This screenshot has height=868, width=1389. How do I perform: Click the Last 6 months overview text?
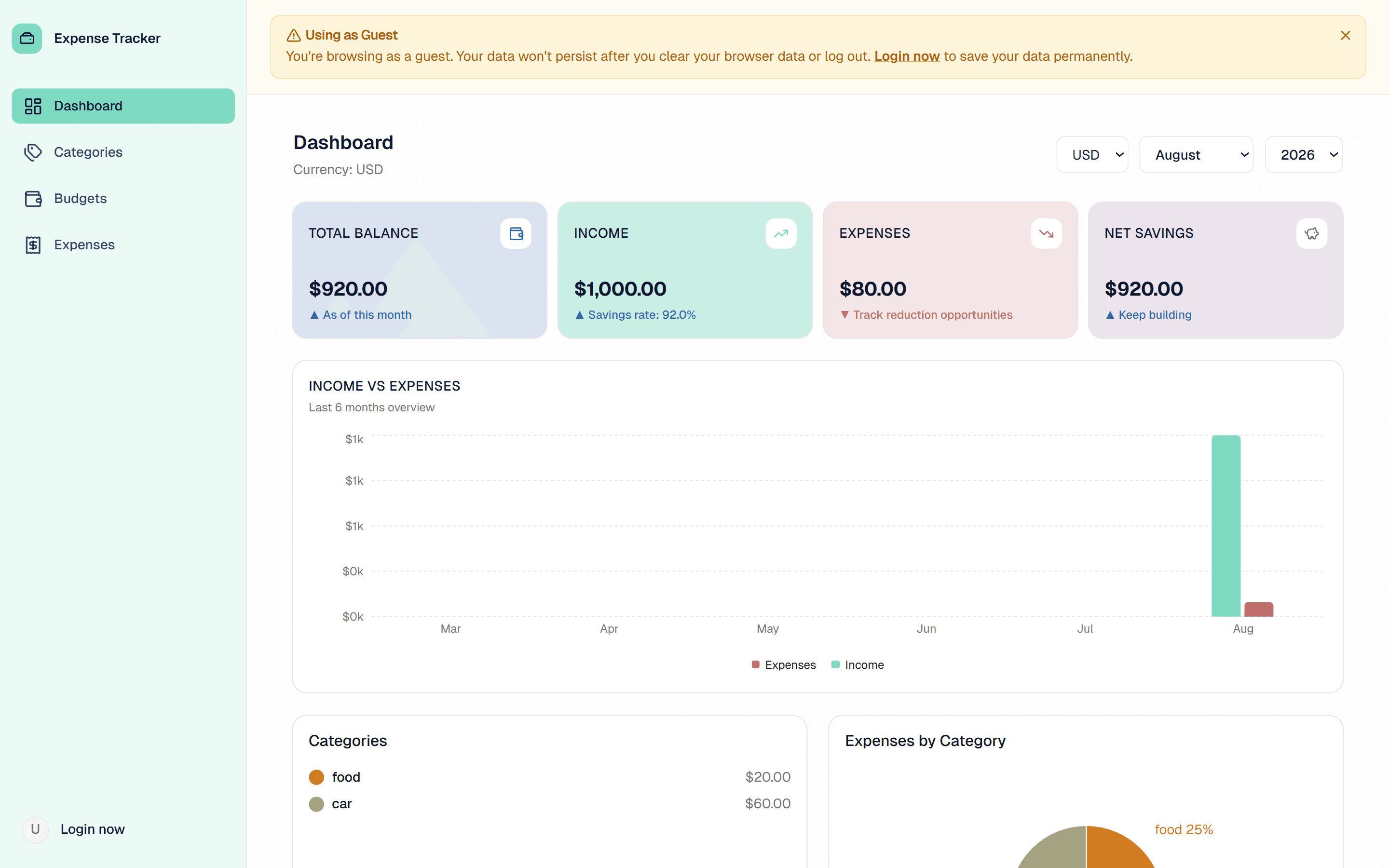tap(371, 407)
